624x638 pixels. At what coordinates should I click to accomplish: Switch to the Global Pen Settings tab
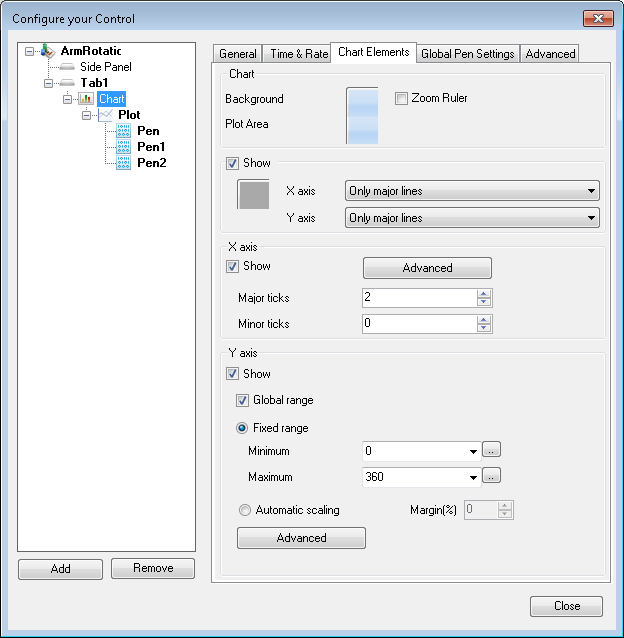tap(467, 54)
